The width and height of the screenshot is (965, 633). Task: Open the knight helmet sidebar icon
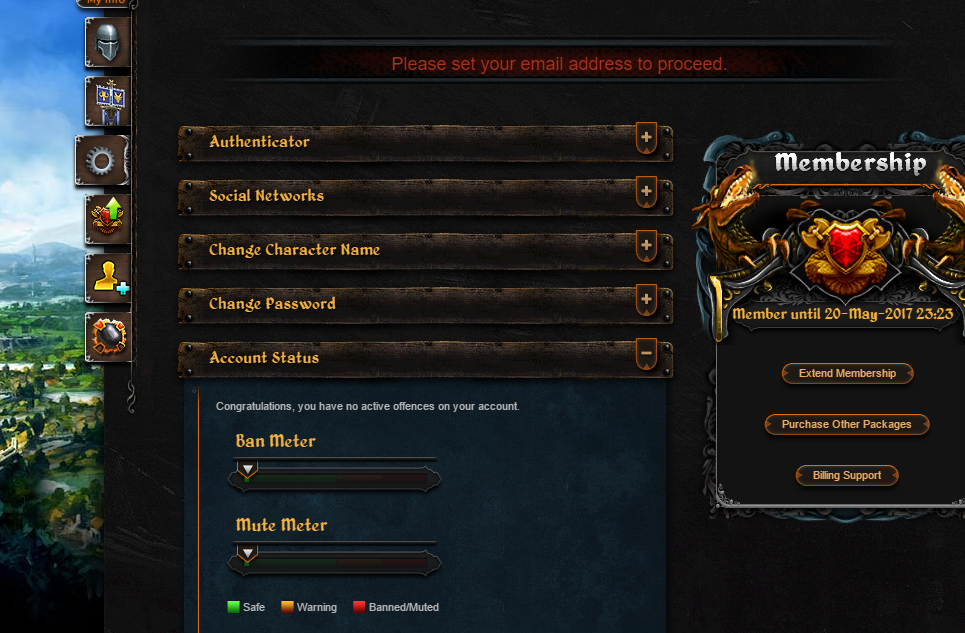point(108,42)
